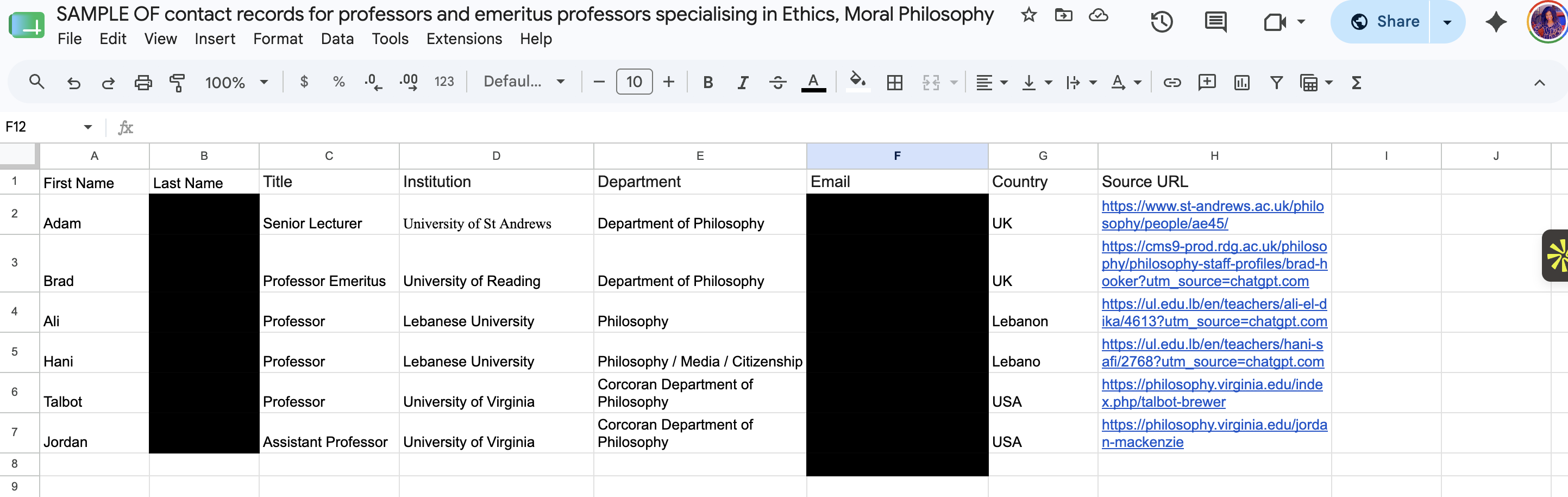Toggle italic formatting
This screenshot has height=497, width=1568.
click(x=742, y=82)
